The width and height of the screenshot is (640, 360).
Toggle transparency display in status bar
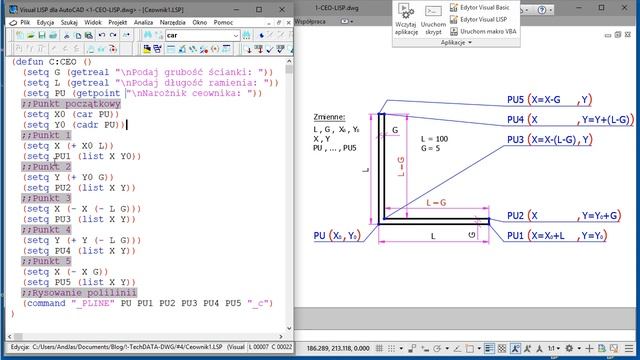coord(502,349)
